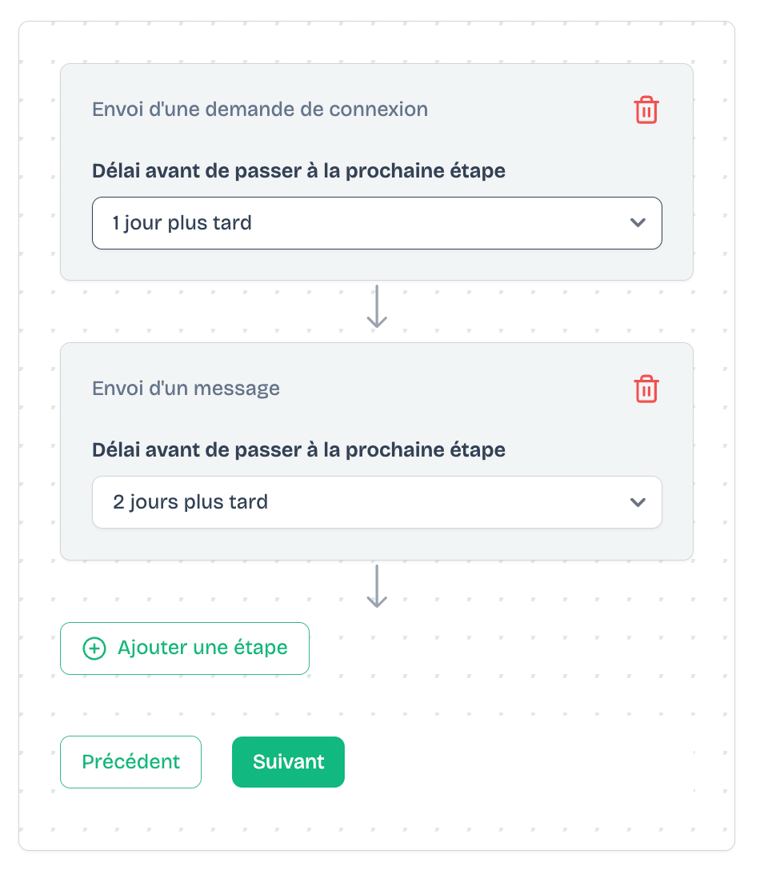
Task: Open the delay dropdown showing '1 jour plus tard'
Action: click(377, 223)
